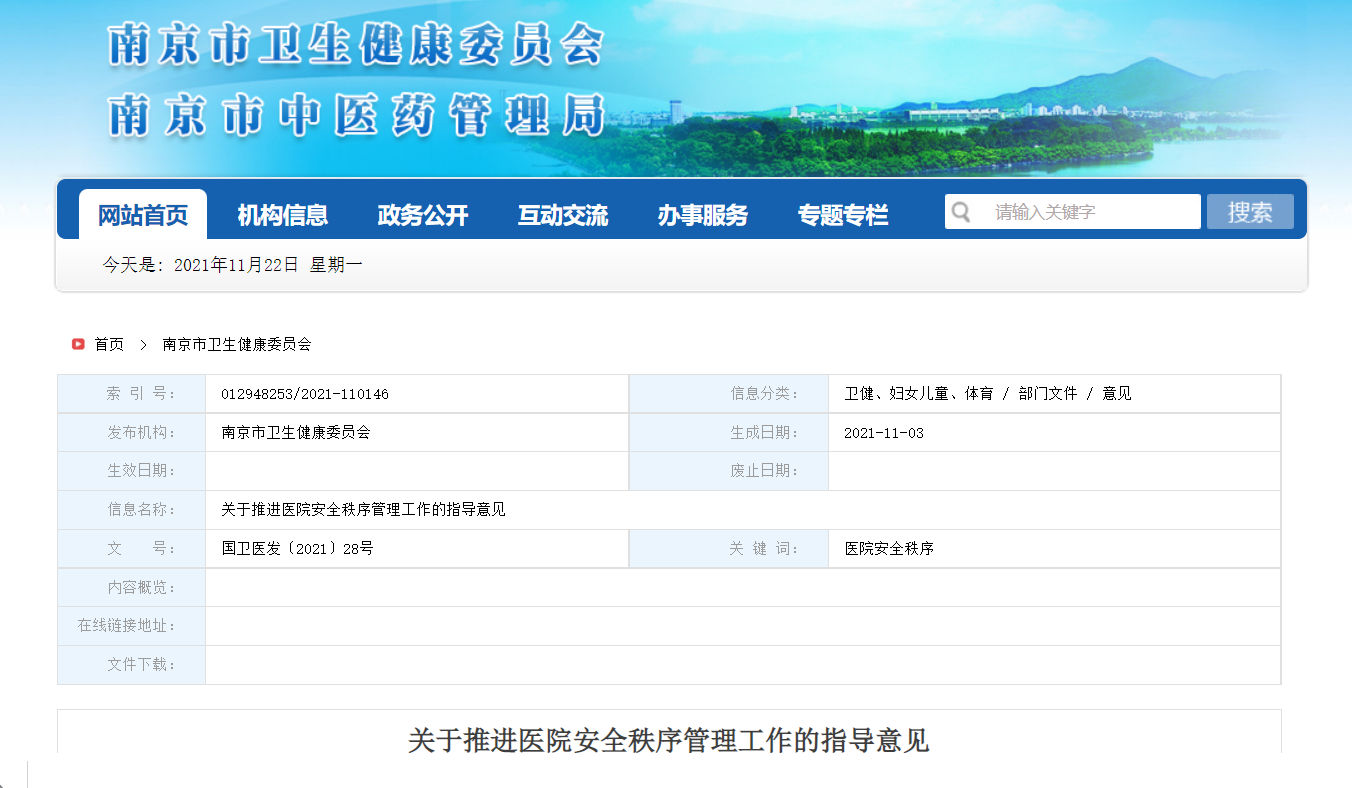1352x788 pixels.
Task: Click the 南京市卫生健康委员会 header title
Action: pos(356,46)
